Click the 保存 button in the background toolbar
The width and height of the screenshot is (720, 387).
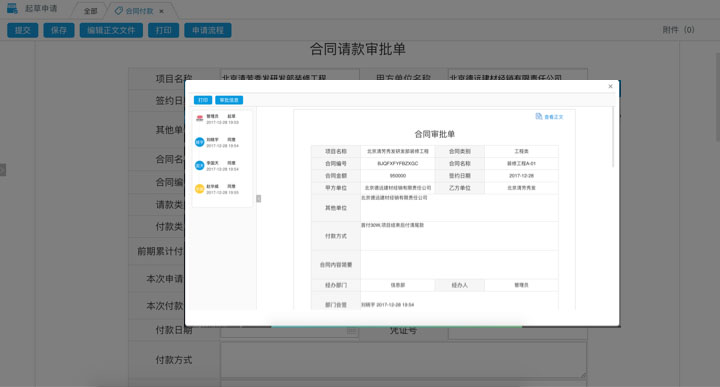coord(59,30)
